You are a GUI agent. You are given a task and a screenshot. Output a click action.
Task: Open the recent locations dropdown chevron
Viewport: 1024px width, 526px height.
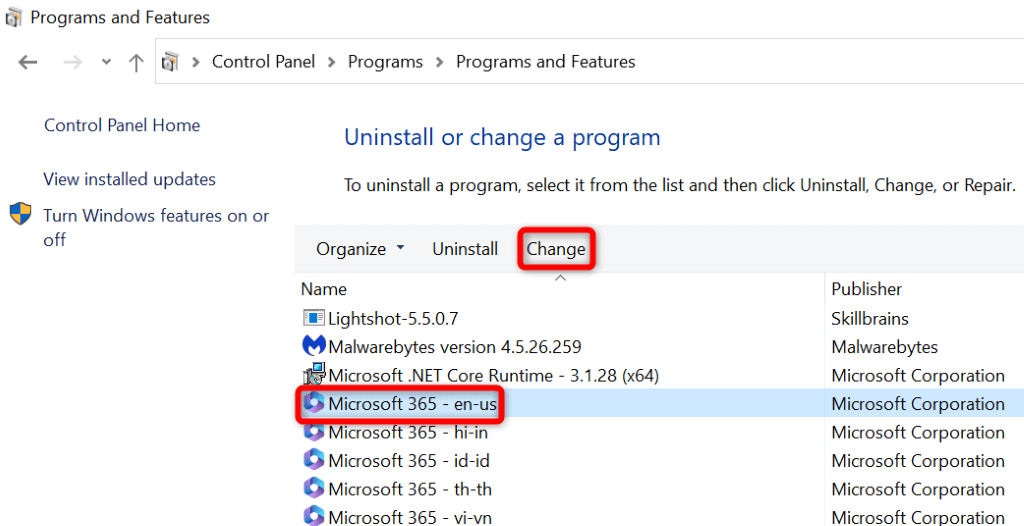coord(106,62)
